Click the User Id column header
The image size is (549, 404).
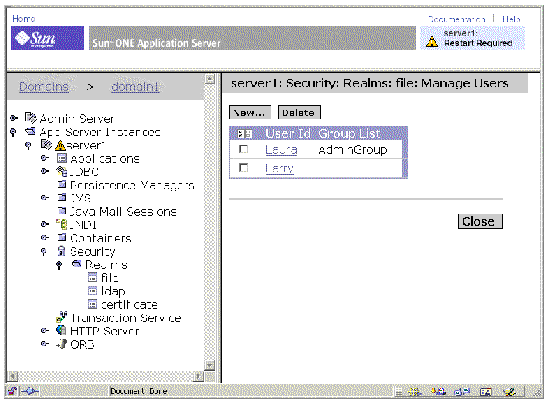pyautogui.click(x=288, y=134)
